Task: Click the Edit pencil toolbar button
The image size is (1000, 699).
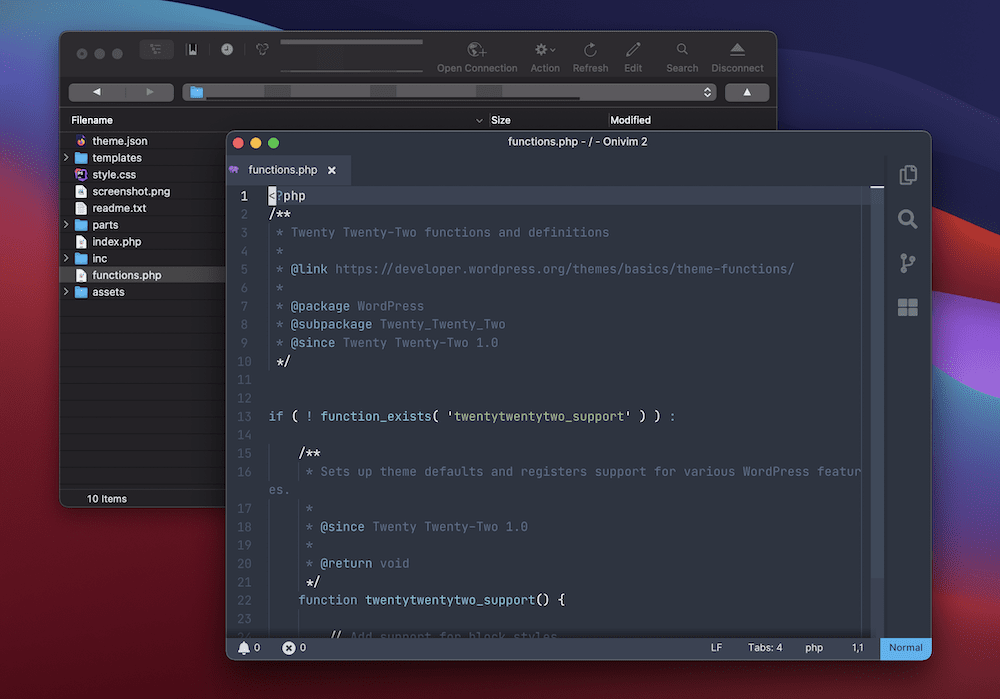Action: pyautogui.click(x=633, y=57)
